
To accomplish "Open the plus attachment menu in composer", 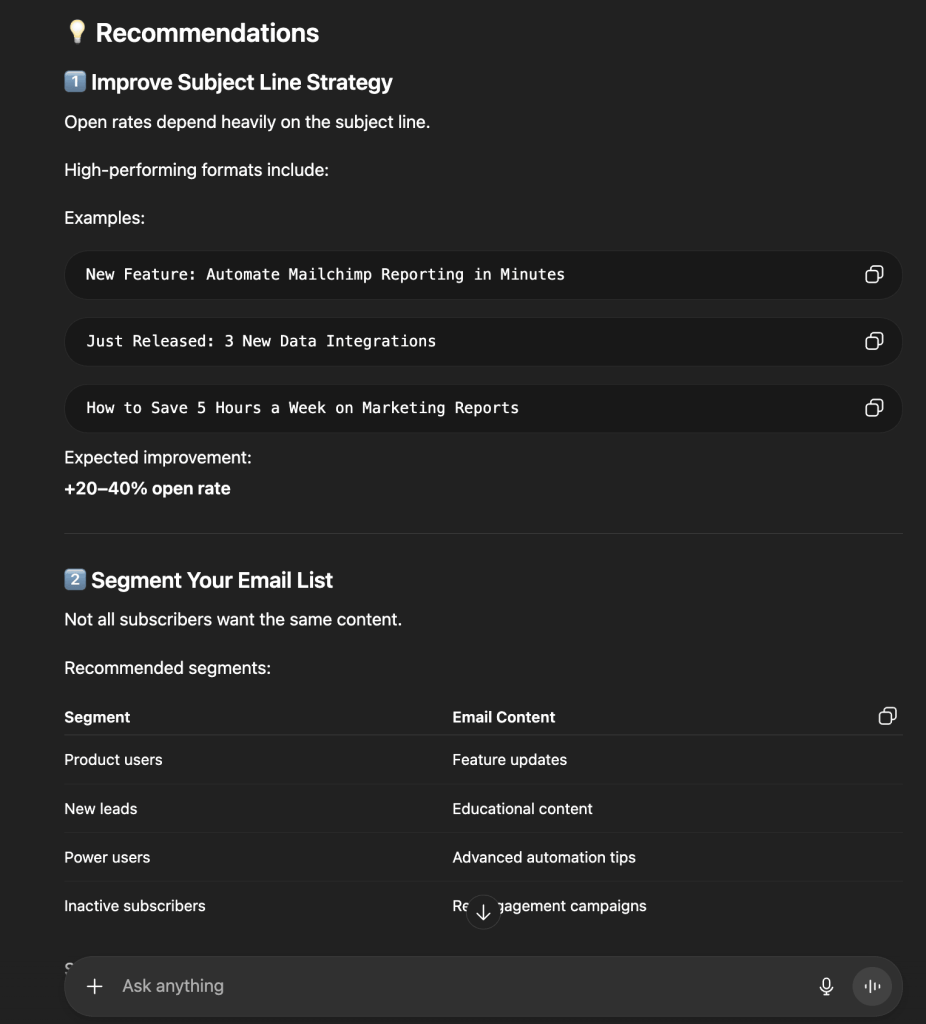I will click(95, 986).
